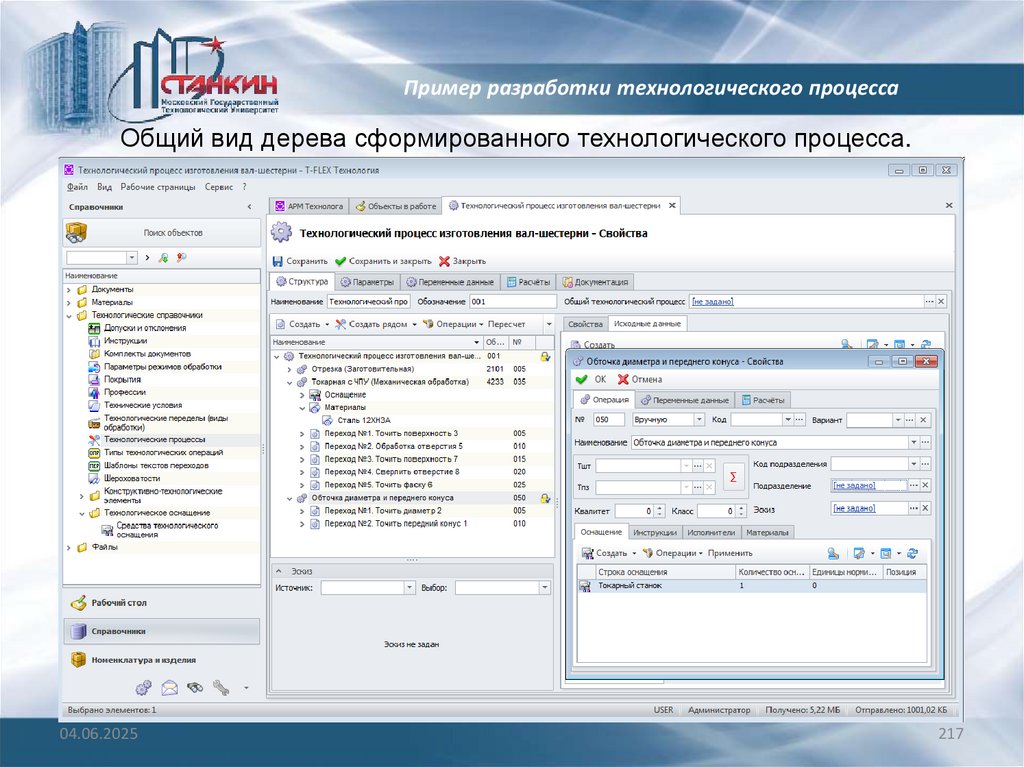Viewport: 1024px width, 767px height.
Task: Select Технологические процессы reference icon
Action: coord(94,440)
